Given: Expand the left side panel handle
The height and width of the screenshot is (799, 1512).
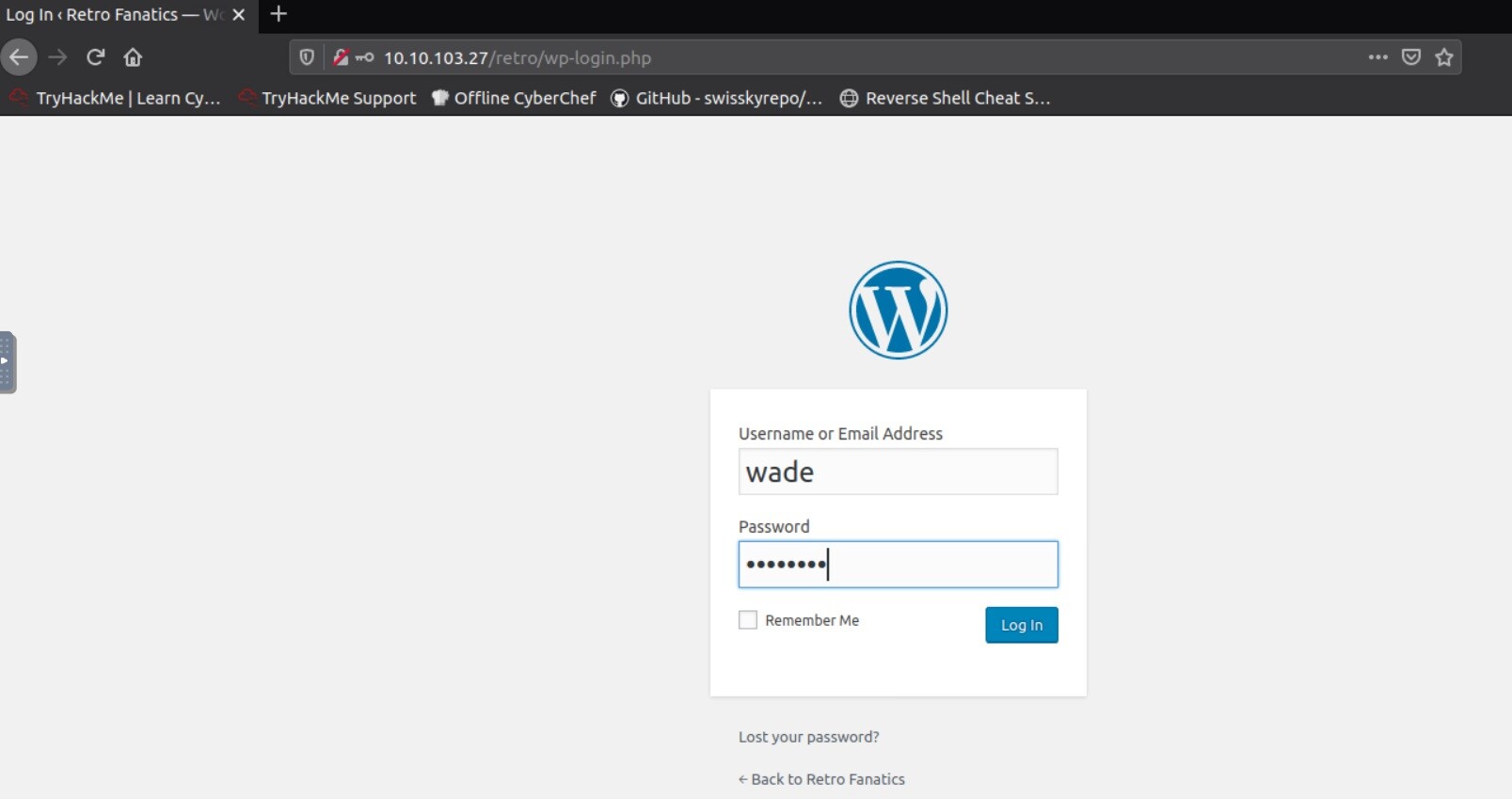Looking at the screenshot, I should (8, 362).
